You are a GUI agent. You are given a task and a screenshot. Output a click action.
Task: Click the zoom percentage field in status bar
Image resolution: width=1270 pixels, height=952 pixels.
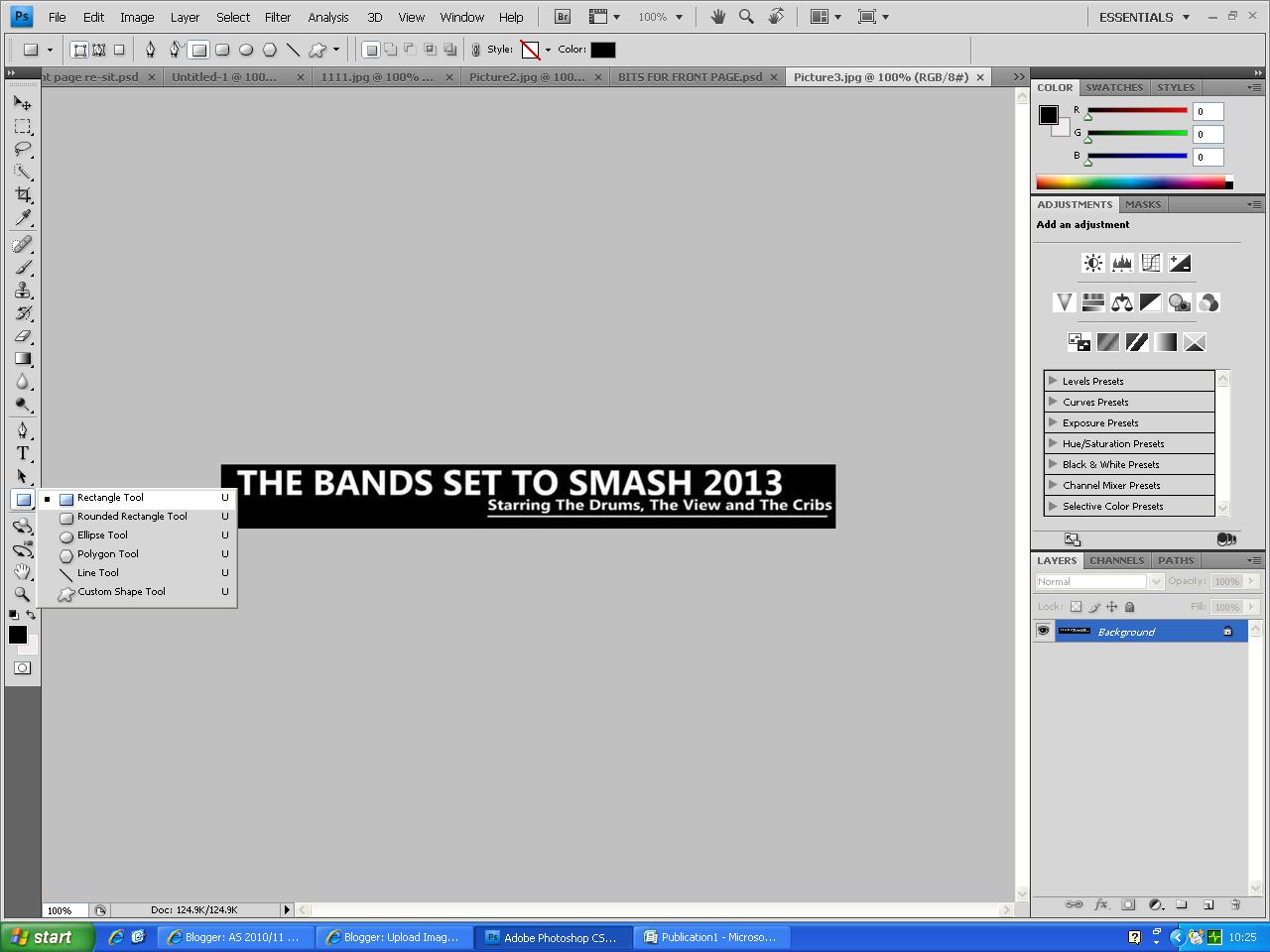[65, 910]
